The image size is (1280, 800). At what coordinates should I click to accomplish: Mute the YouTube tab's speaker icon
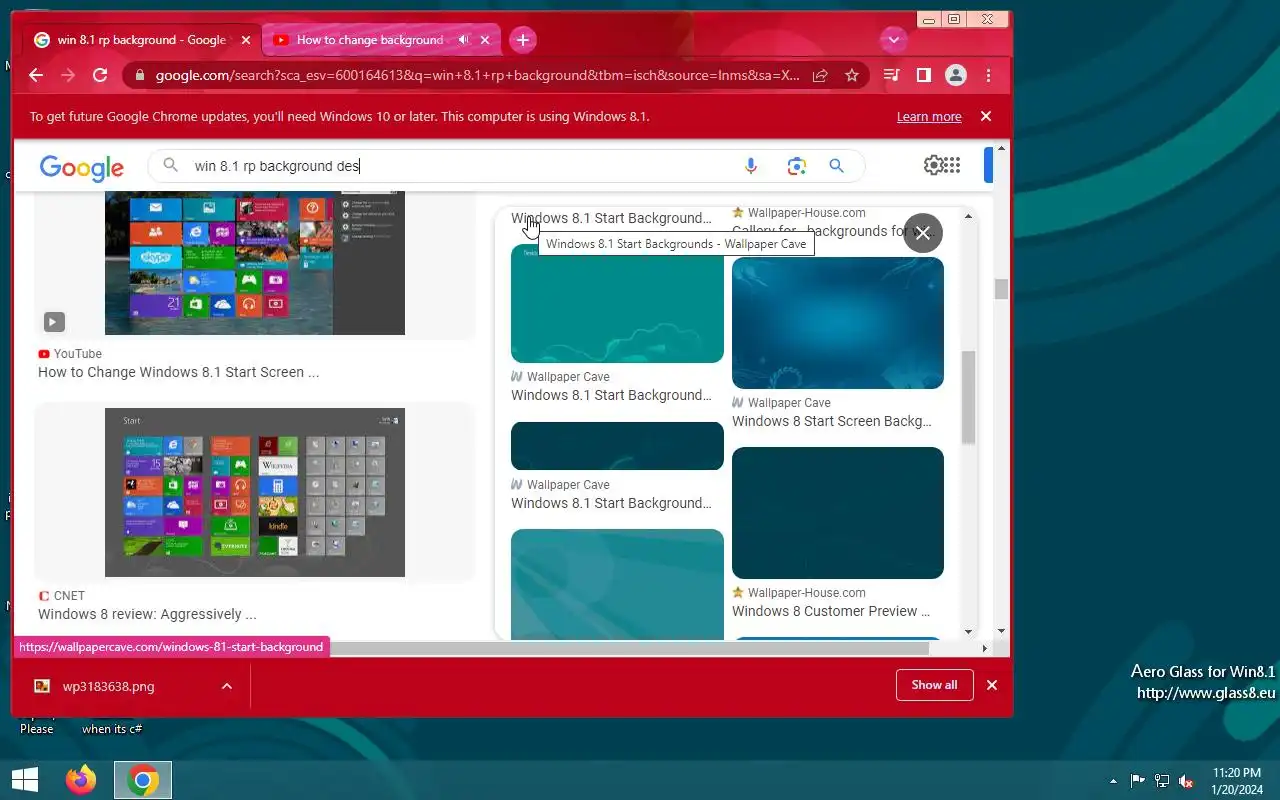[464, 40]
